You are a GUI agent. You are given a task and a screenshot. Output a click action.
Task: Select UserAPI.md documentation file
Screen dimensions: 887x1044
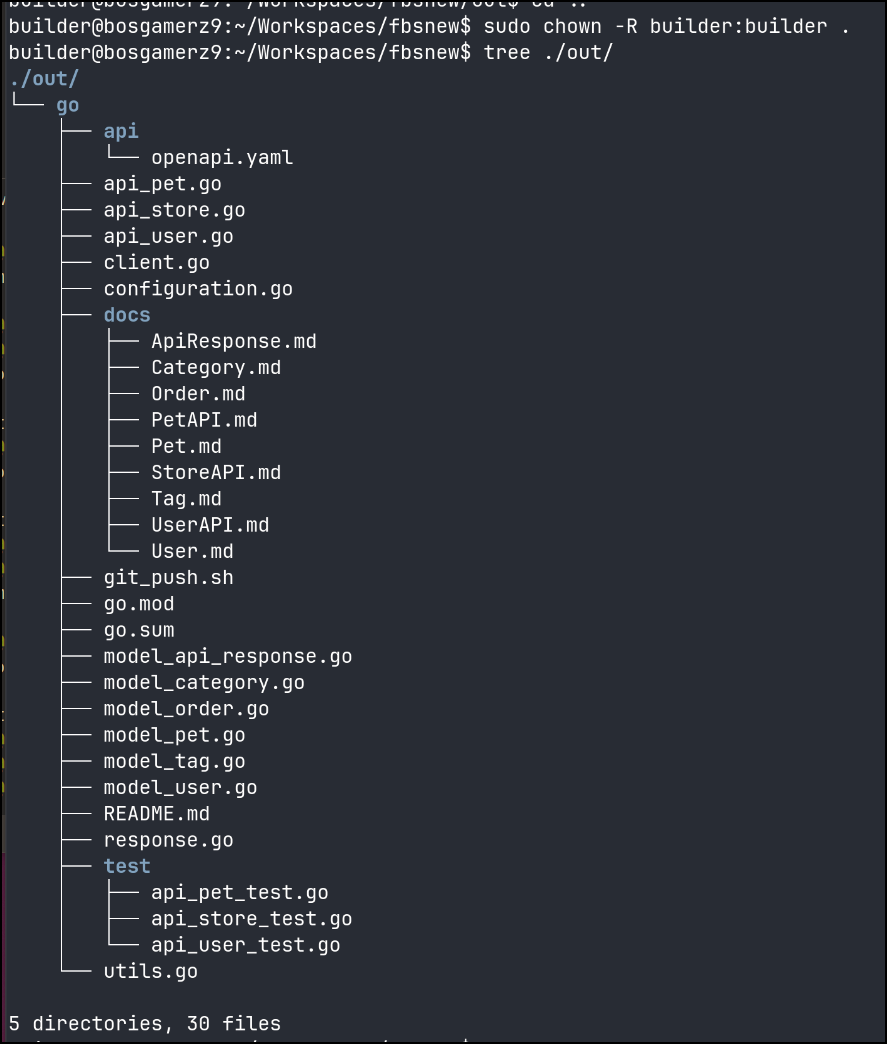point(210,525)
